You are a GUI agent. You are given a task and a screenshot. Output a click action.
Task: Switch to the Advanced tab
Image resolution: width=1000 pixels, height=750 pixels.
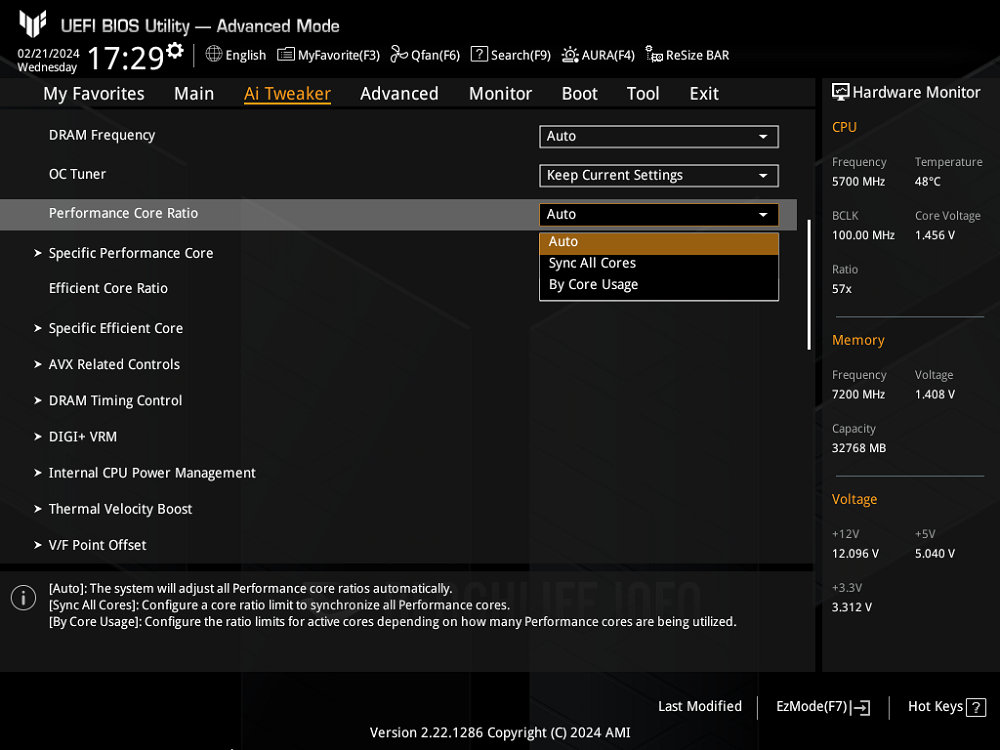399,93
